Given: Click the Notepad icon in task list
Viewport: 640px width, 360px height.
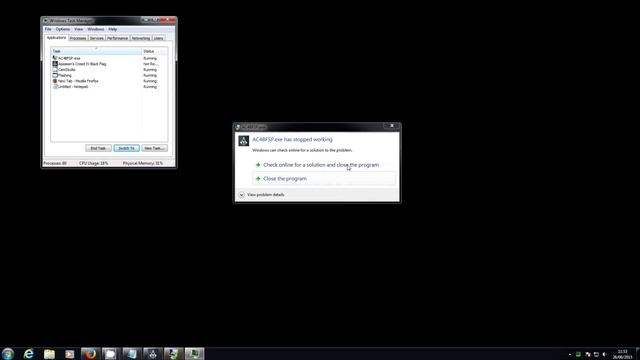Looking at the screenshot, I should click(55, 87).
